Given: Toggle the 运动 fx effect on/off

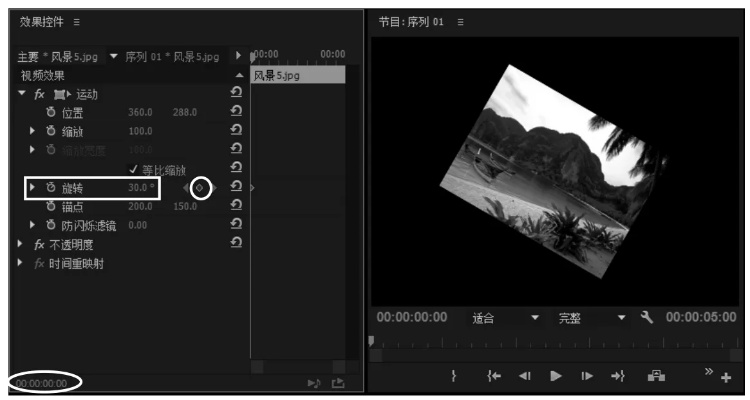Looking at the screenshot, I should (x=39, y=94).
